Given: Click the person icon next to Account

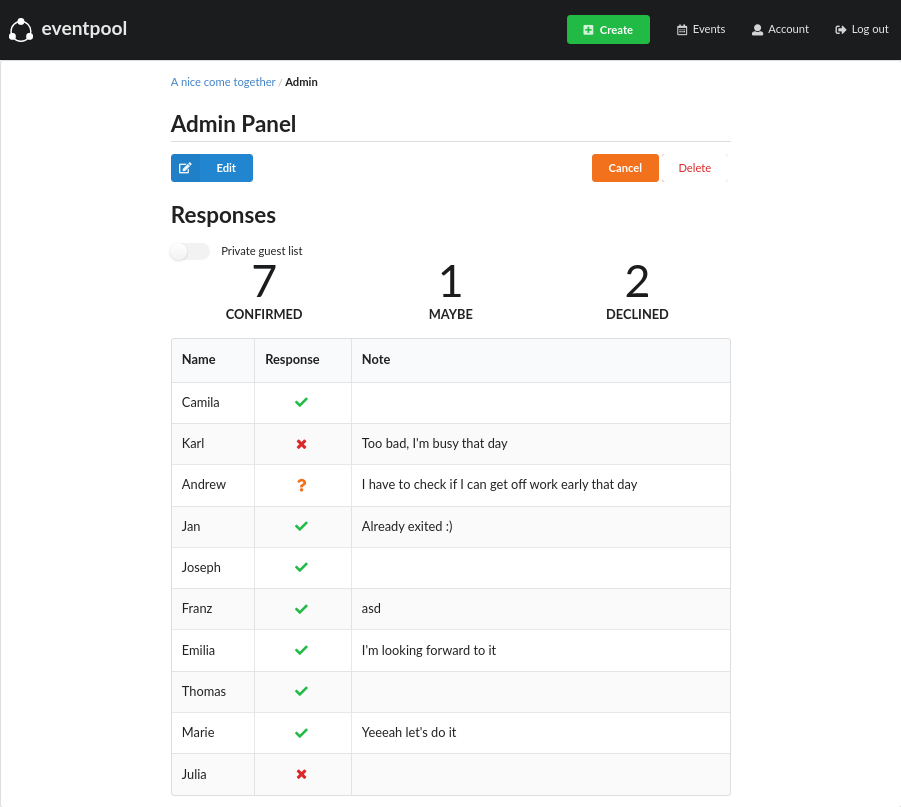Looking at the screenshot, I should click(x=758, y=29).
